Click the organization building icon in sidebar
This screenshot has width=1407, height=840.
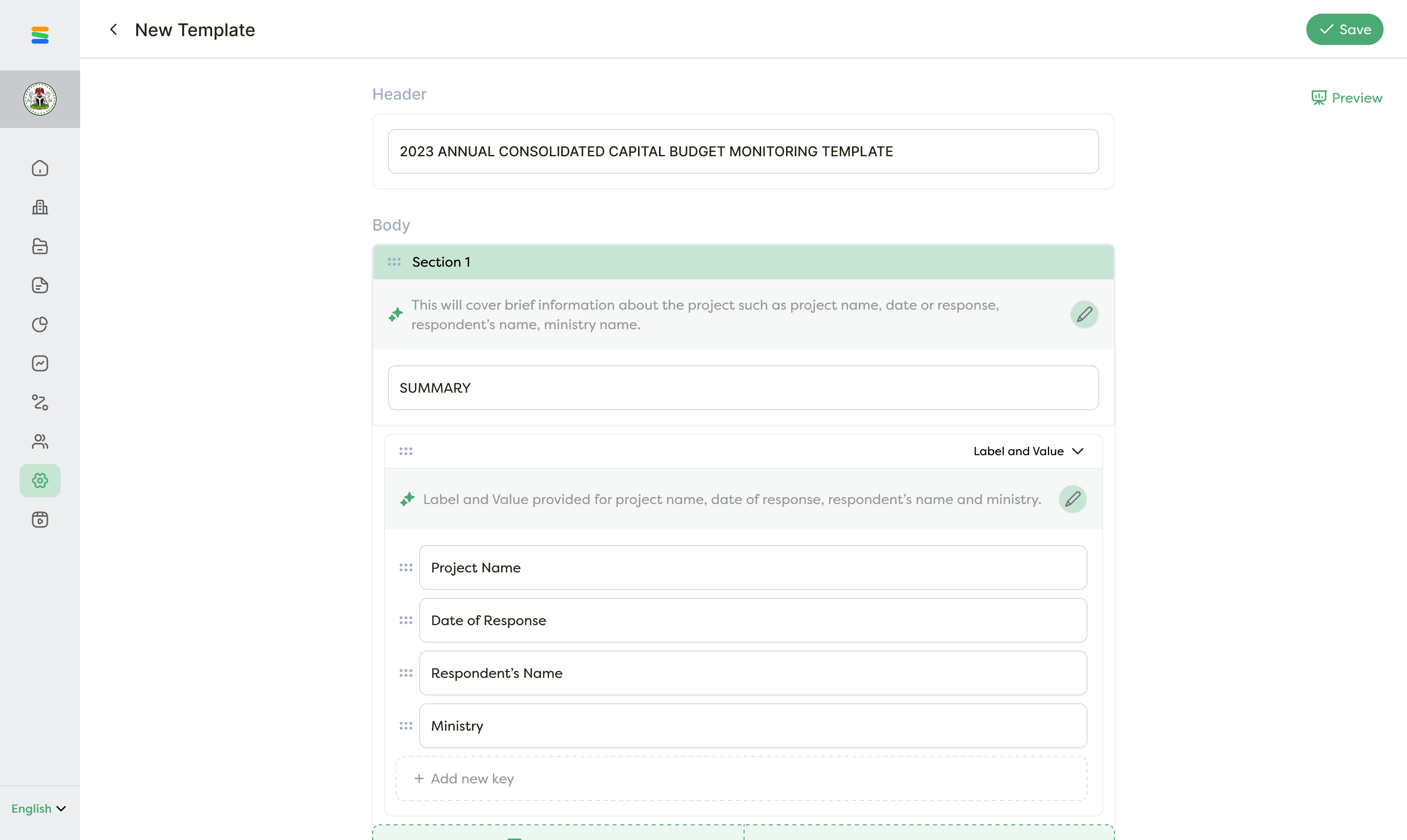[40, 207]
